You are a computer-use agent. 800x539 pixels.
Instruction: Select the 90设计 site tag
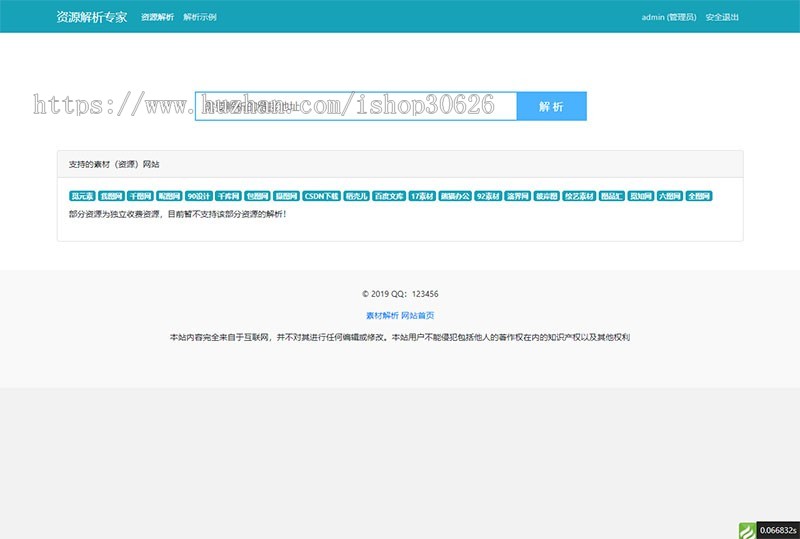[198, 196]
